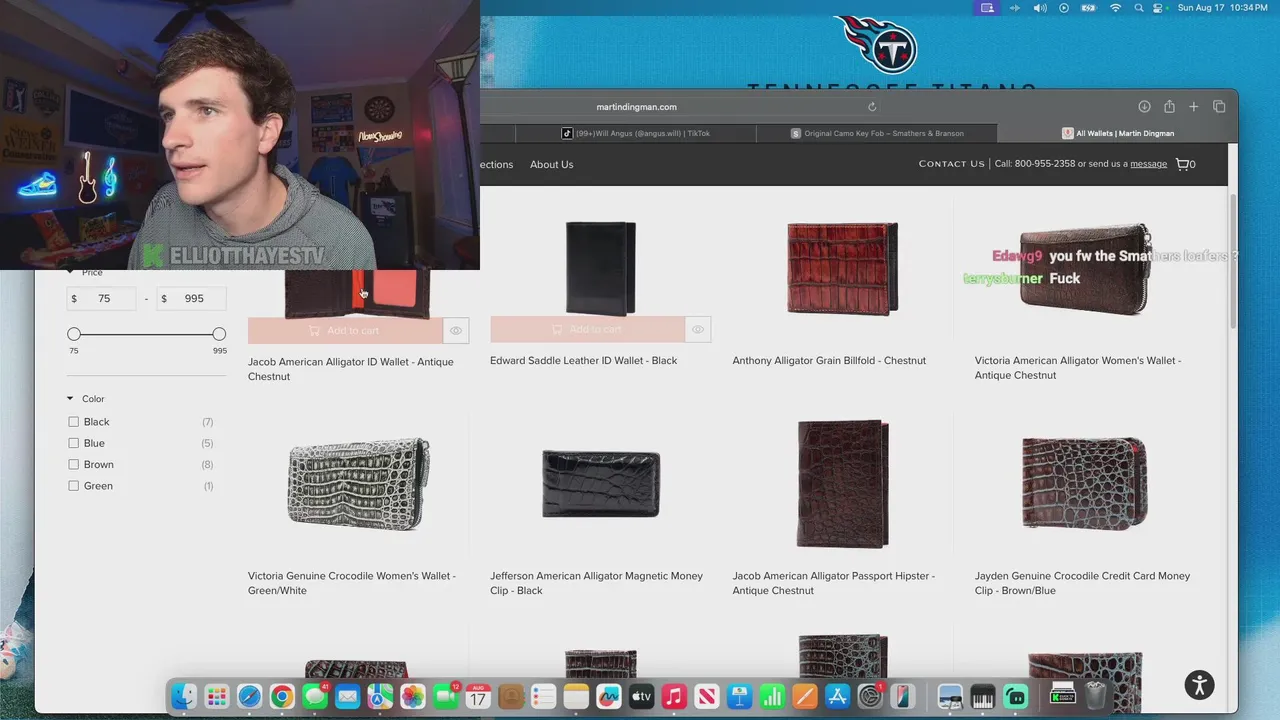Quick view Edward Saddle Leather wallet eye icon
Viewport: 1280px width, 720px height.
tap(698, 330)
